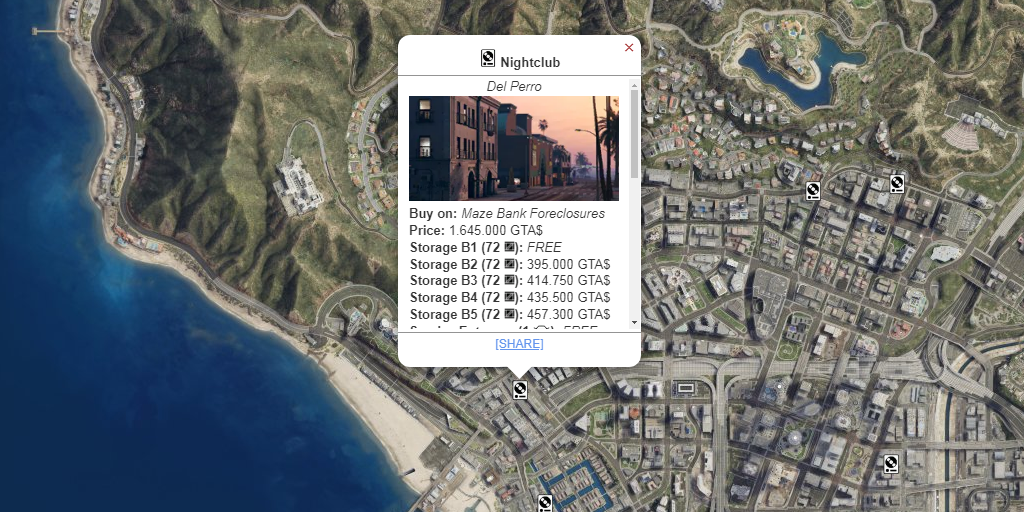This screenshot has height=512, width=1024.
Task: Click the crate icon in the Storage B5 row
Action: (510, 314)
